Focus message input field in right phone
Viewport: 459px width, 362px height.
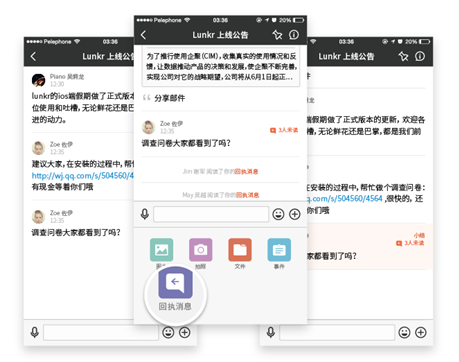(337, 332)
